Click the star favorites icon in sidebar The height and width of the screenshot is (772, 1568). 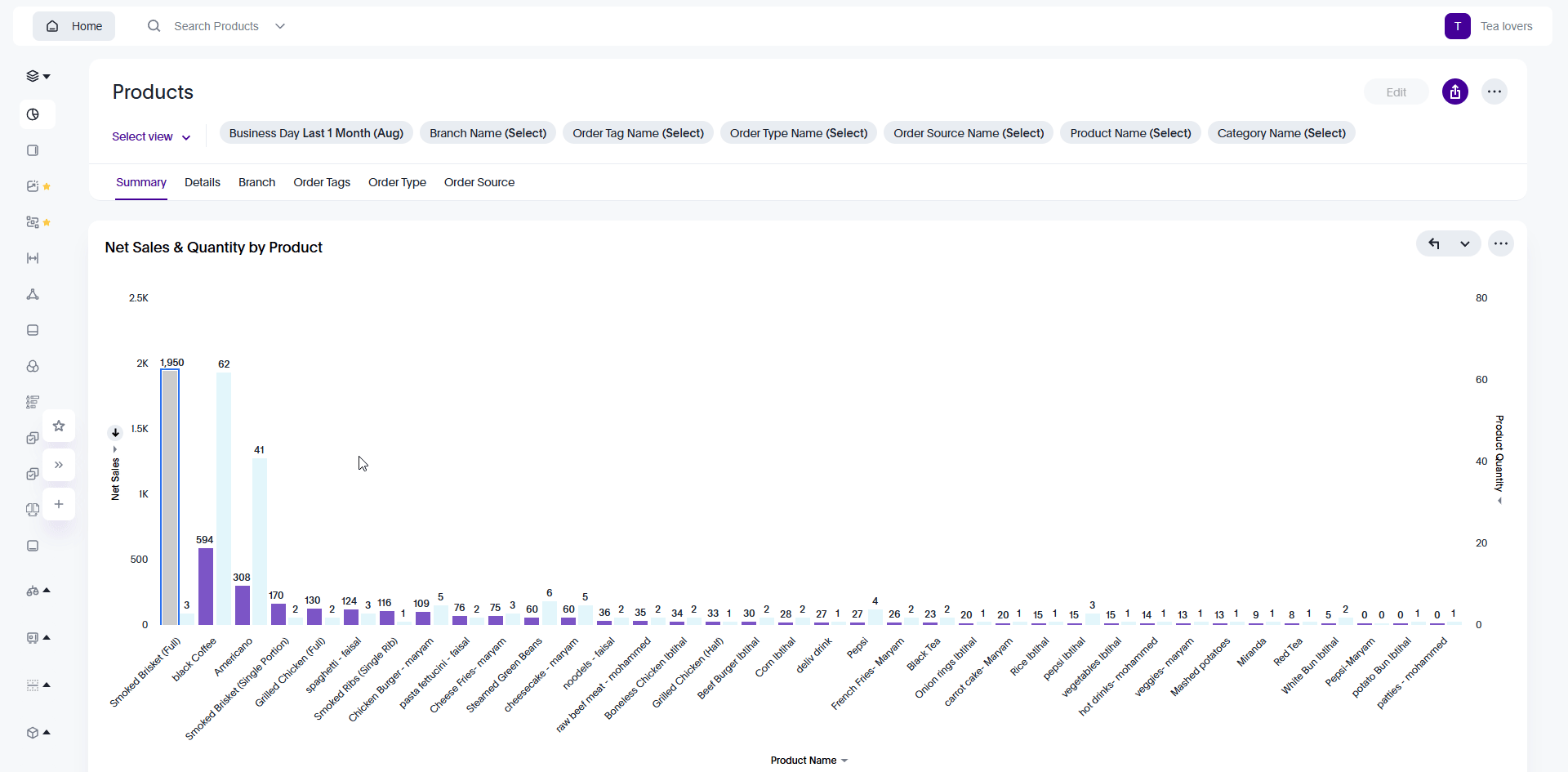[59, 426]
